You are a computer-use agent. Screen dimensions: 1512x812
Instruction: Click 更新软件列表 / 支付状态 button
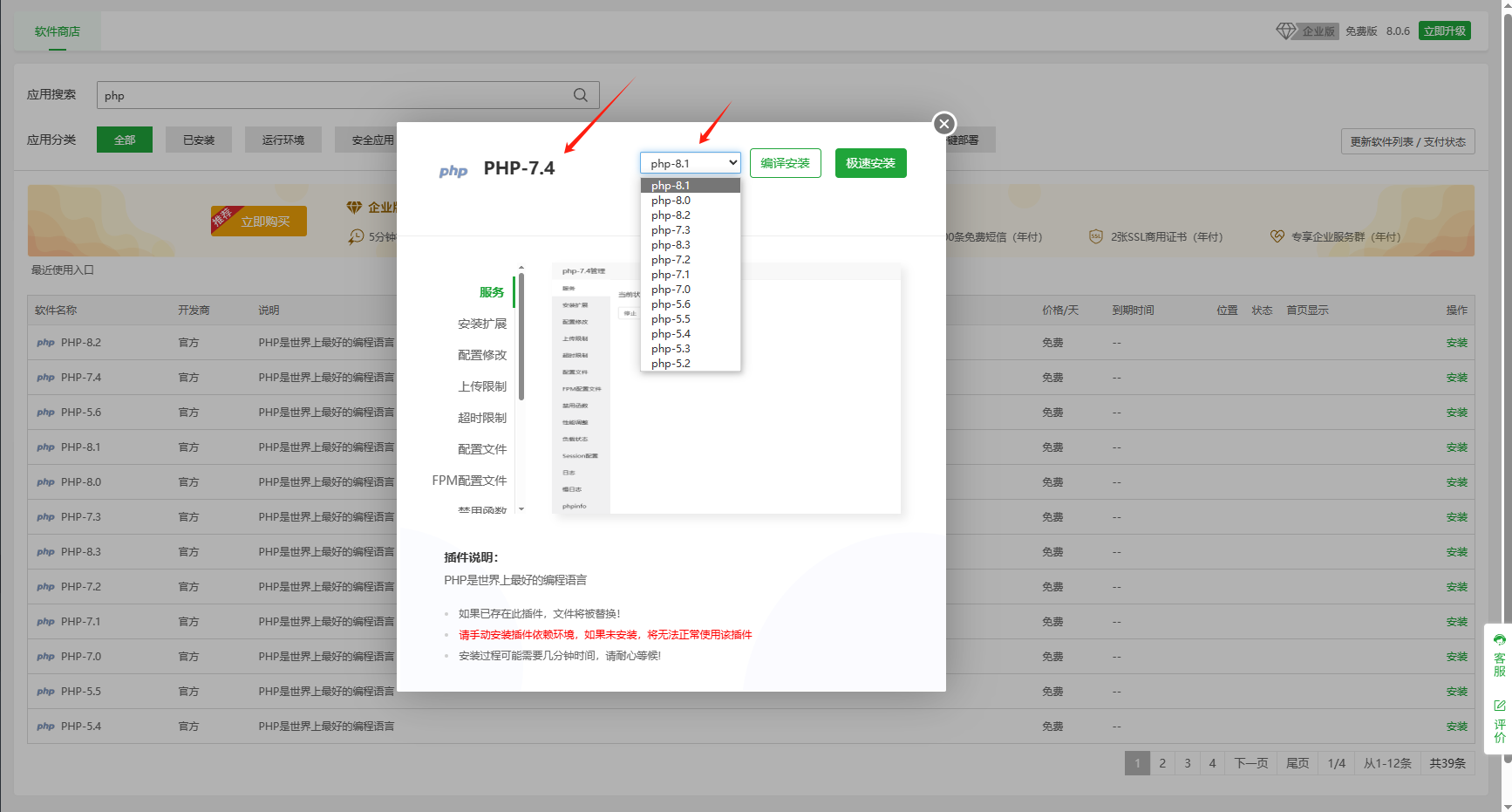point(1407,141)
